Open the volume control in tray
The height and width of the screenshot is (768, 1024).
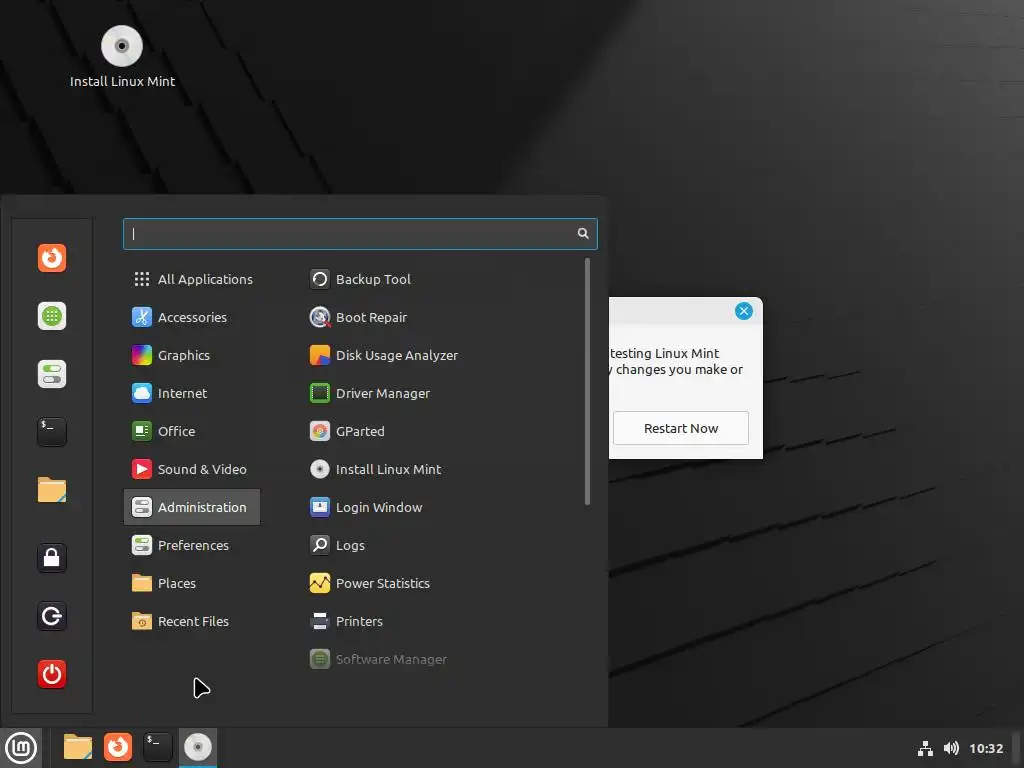[x=952, y=748]
